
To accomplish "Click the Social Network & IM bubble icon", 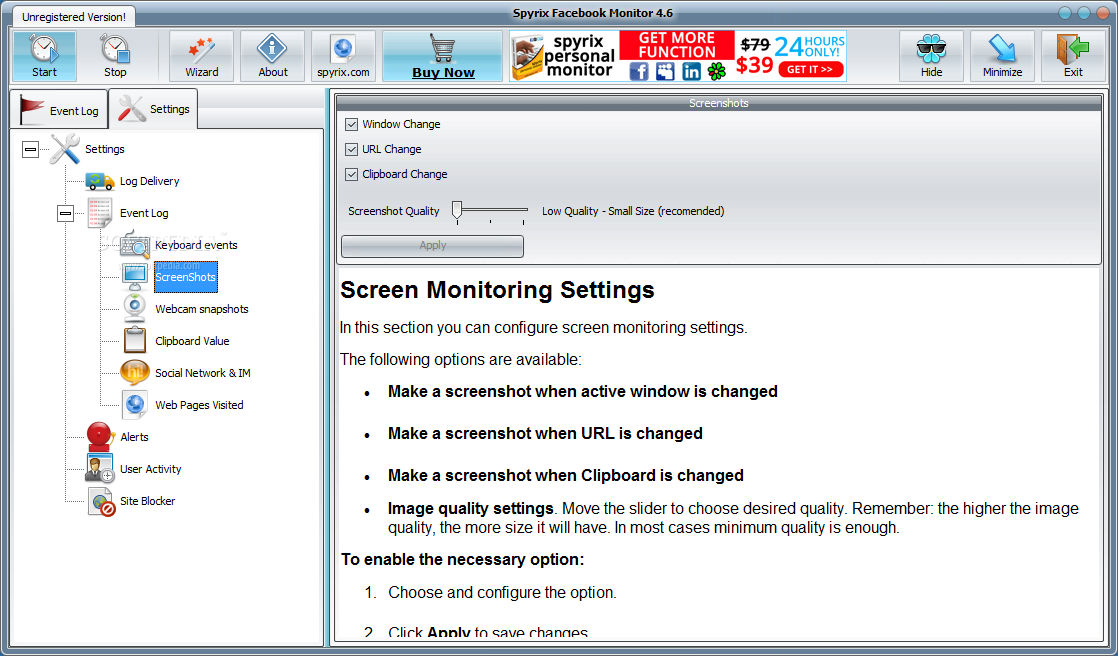I will [x=135, y=372].
